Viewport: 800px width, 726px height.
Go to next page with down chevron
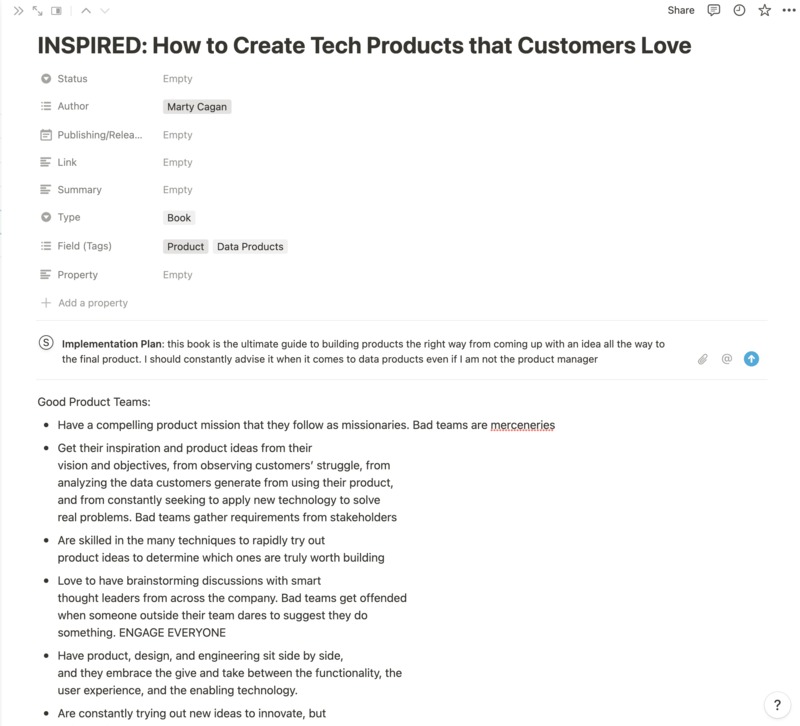tap(105, 11)
